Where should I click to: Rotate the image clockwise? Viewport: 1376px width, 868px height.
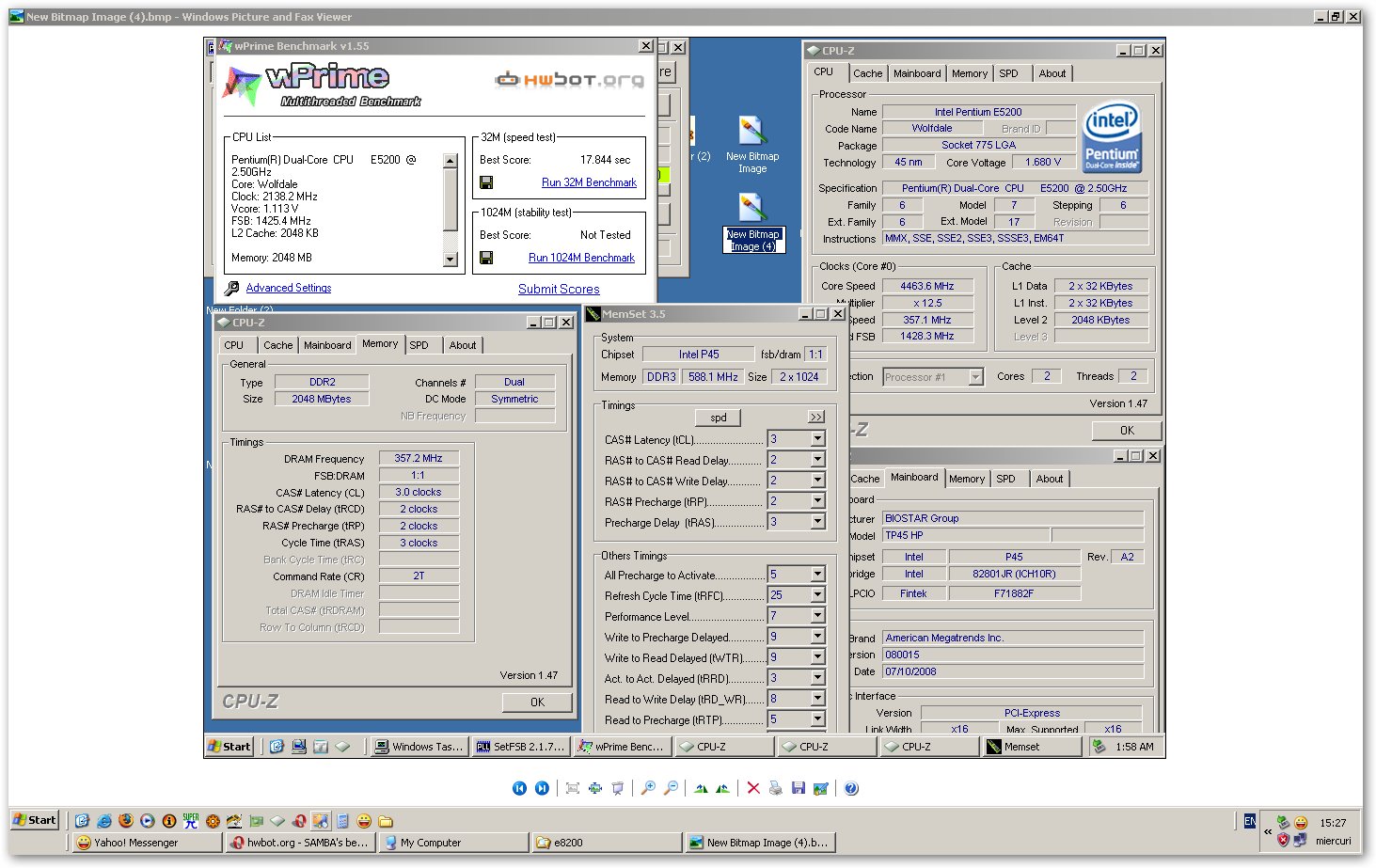(x=701, y=788)
